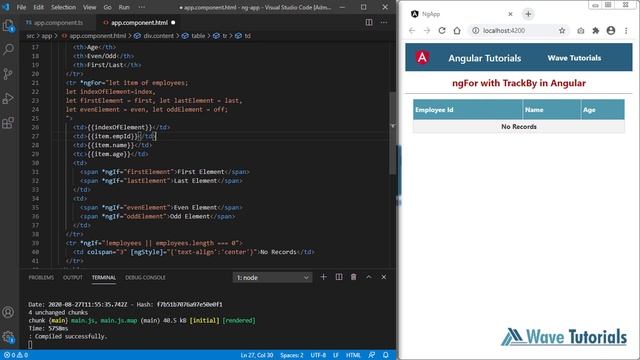Go to Chrome home page
Viewport: 640px width, 360px height.
pos(457,31)
